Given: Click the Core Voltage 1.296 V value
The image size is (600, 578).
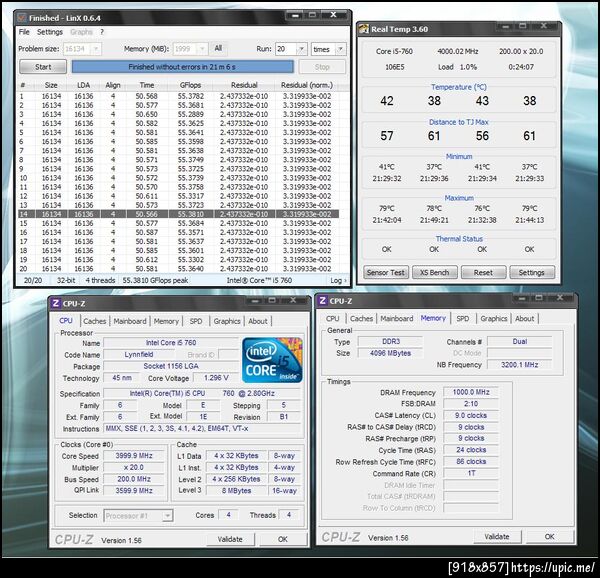Looking at the screenshot, I should click(216, 378).
